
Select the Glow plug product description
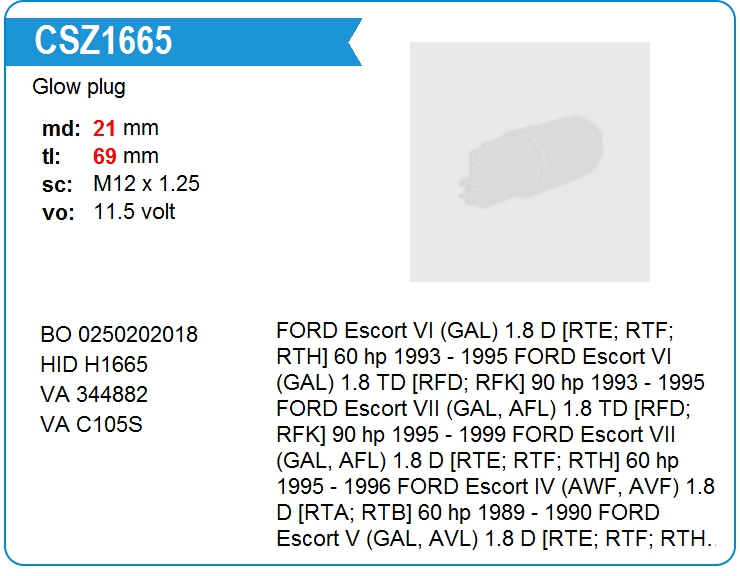[79, 87]
